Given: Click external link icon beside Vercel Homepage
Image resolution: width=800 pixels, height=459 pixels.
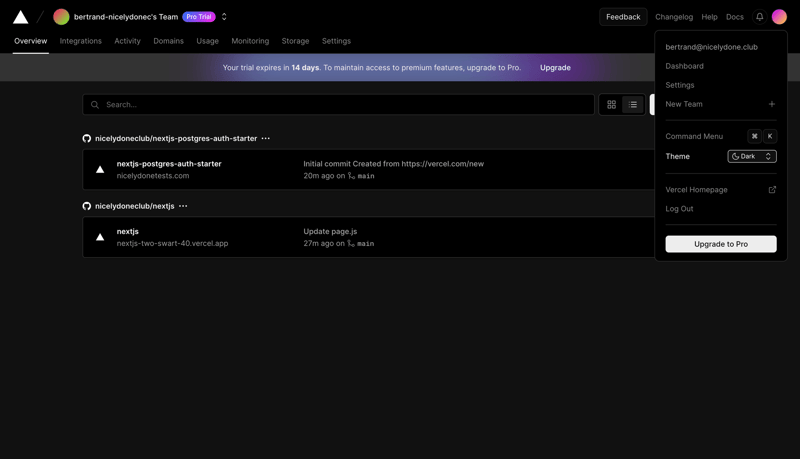Looking at the screenshot, I should [772, 190].
